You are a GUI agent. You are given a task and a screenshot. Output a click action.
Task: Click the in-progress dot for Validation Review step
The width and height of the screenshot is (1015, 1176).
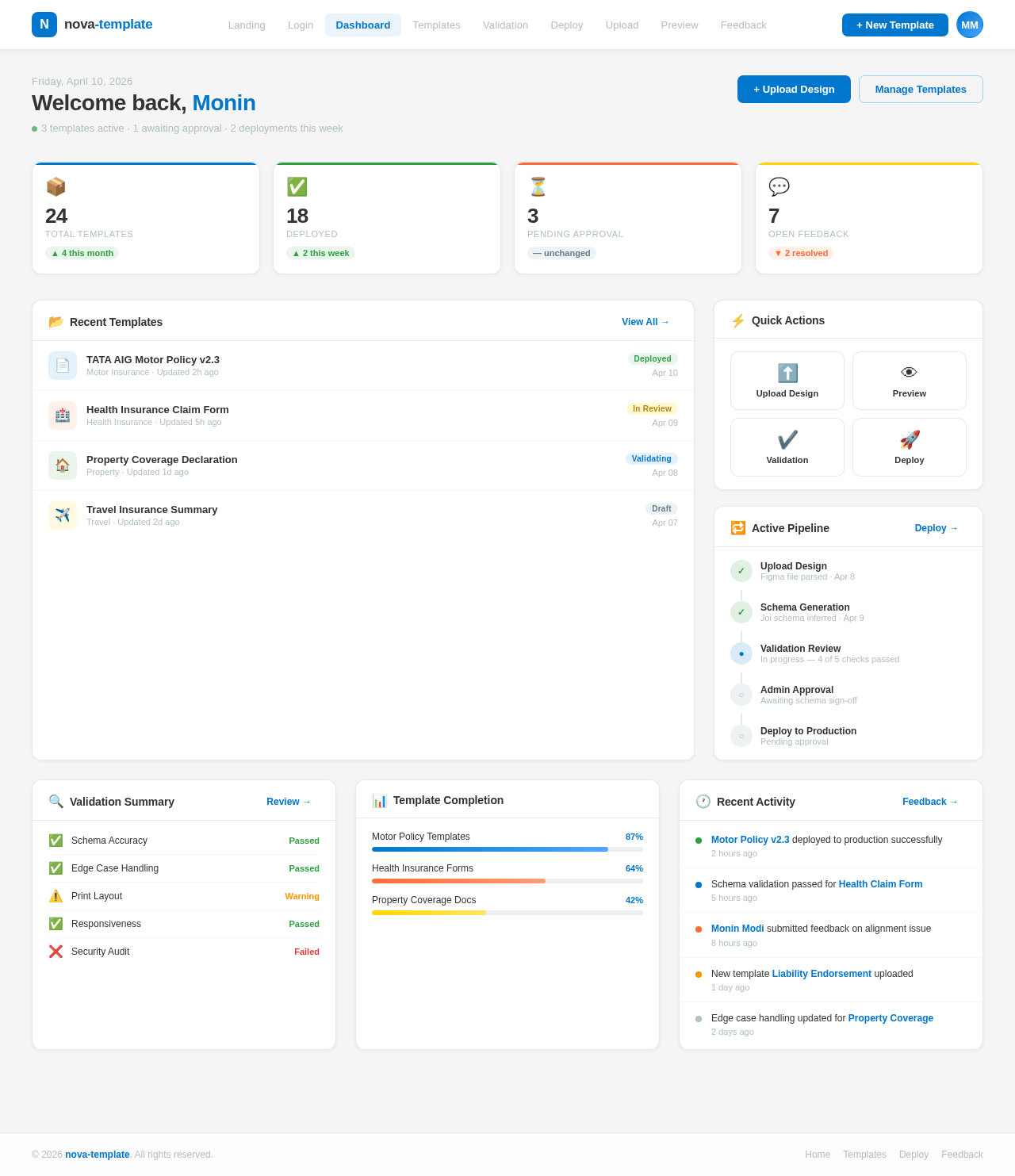pyautogui.click(x=741, y=653)
